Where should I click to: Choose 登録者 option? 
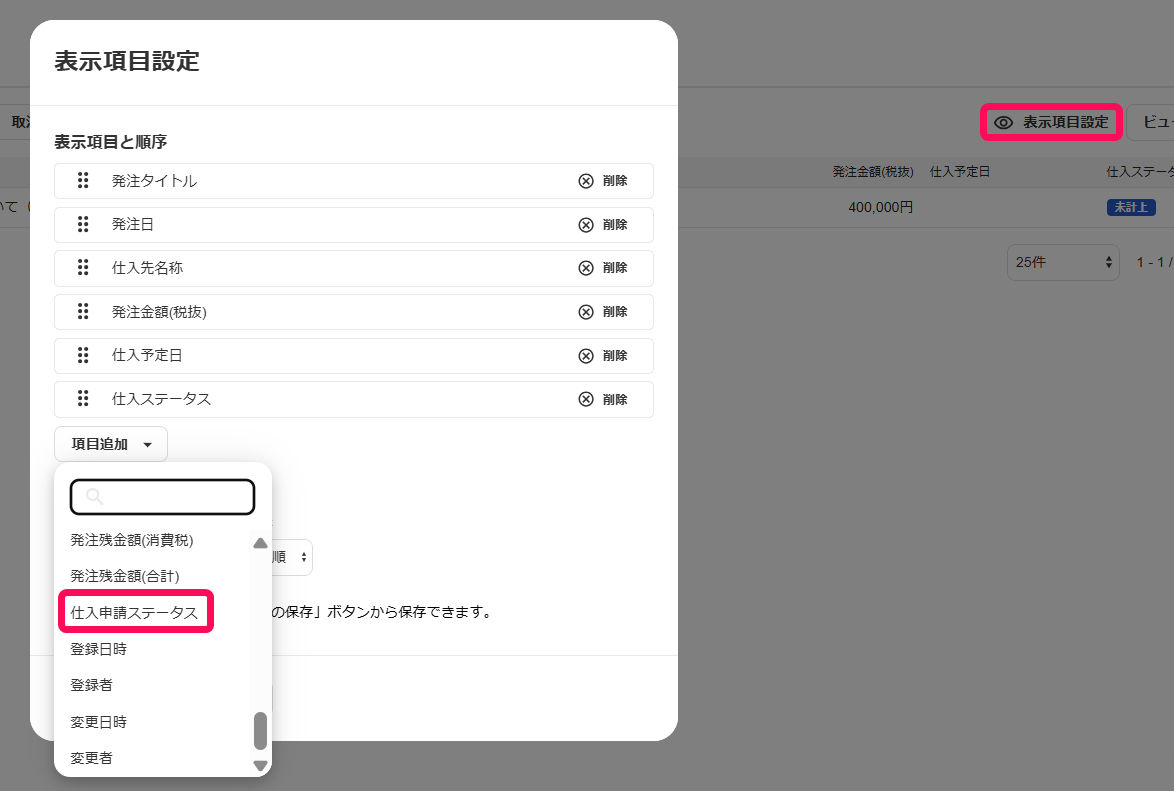pyautogui.click(x=91, y=685)
